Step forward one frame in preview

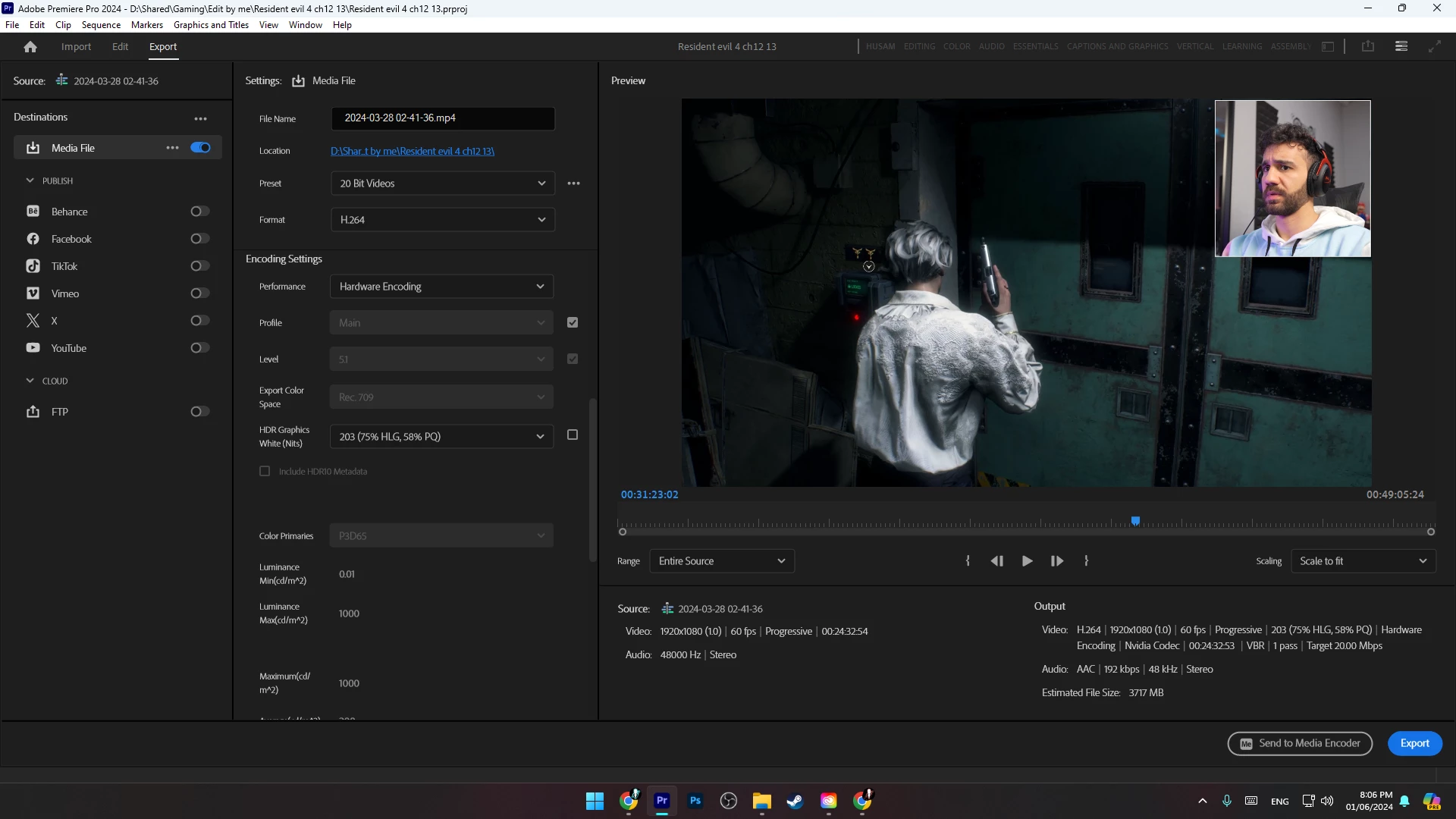[x=1056, y=561]
